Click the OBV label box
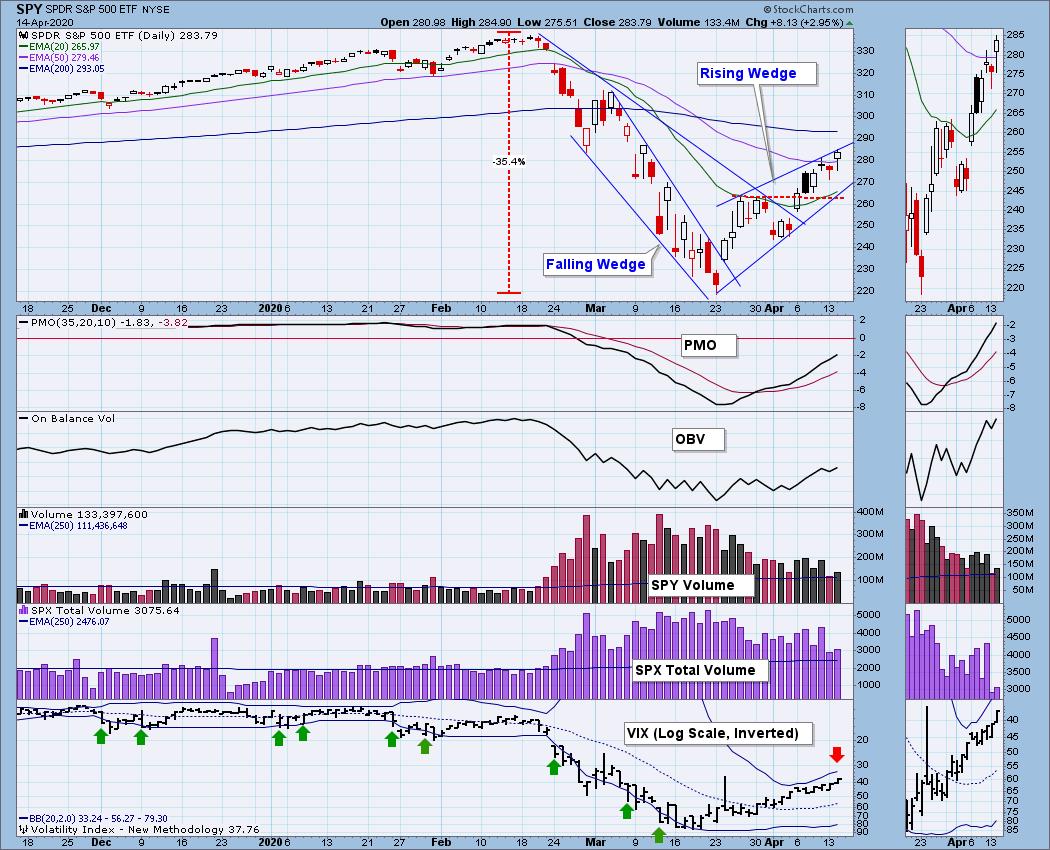 [698, 439]
